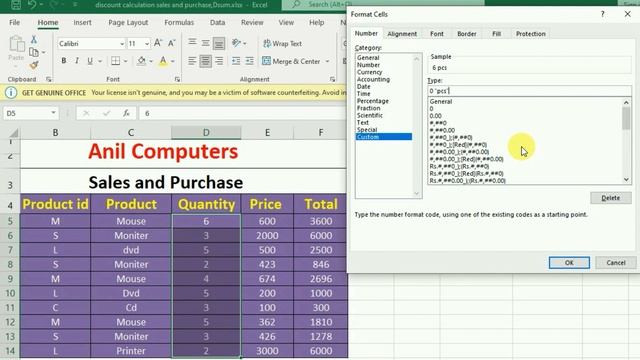
Task: Switch to the Data ribbon tab
Action: pyautogui.click(x=218, y=22)
